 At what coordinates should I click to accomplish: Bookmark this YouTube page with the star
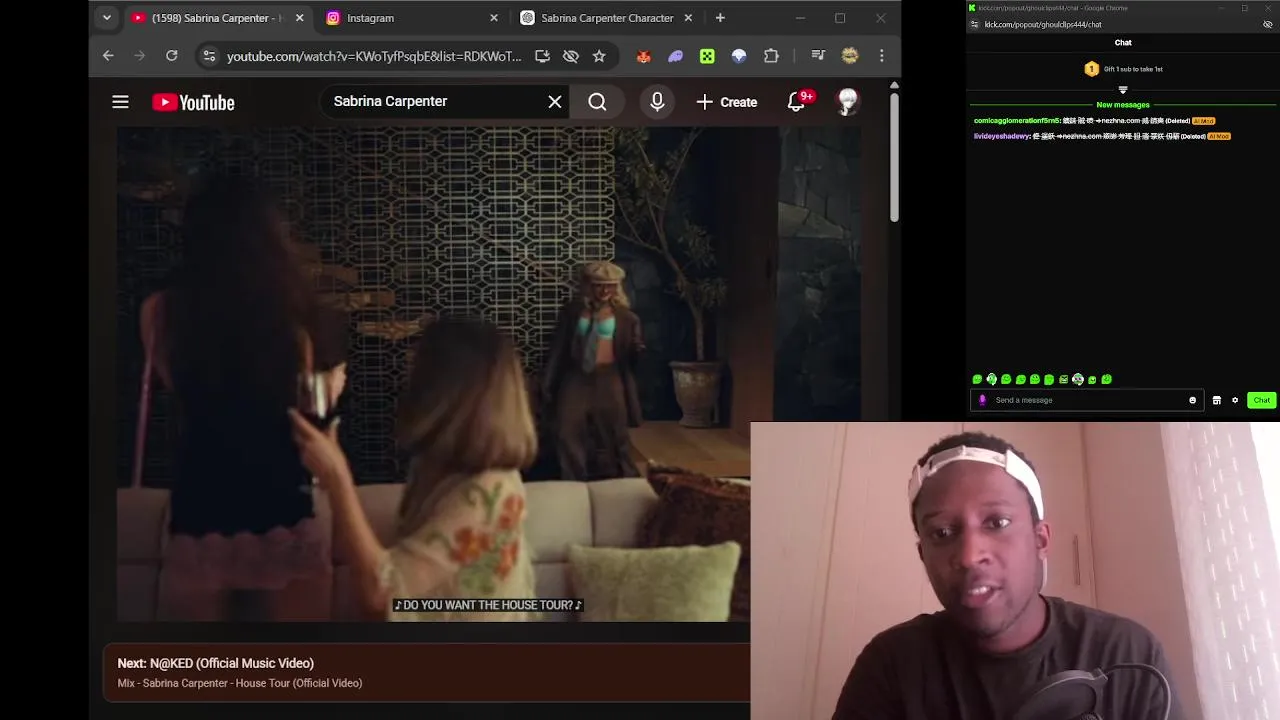[599, 56]
